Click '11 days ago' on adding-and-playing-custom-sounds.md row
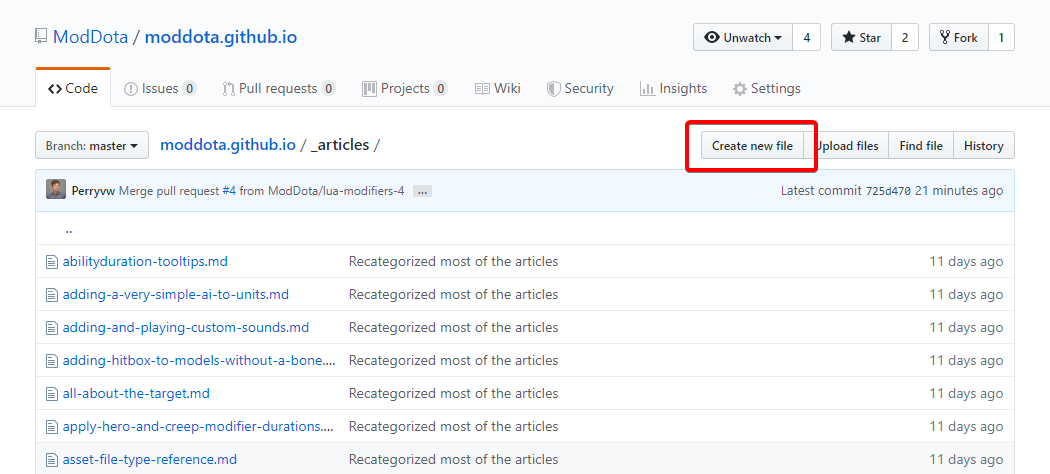 [966, 327]
